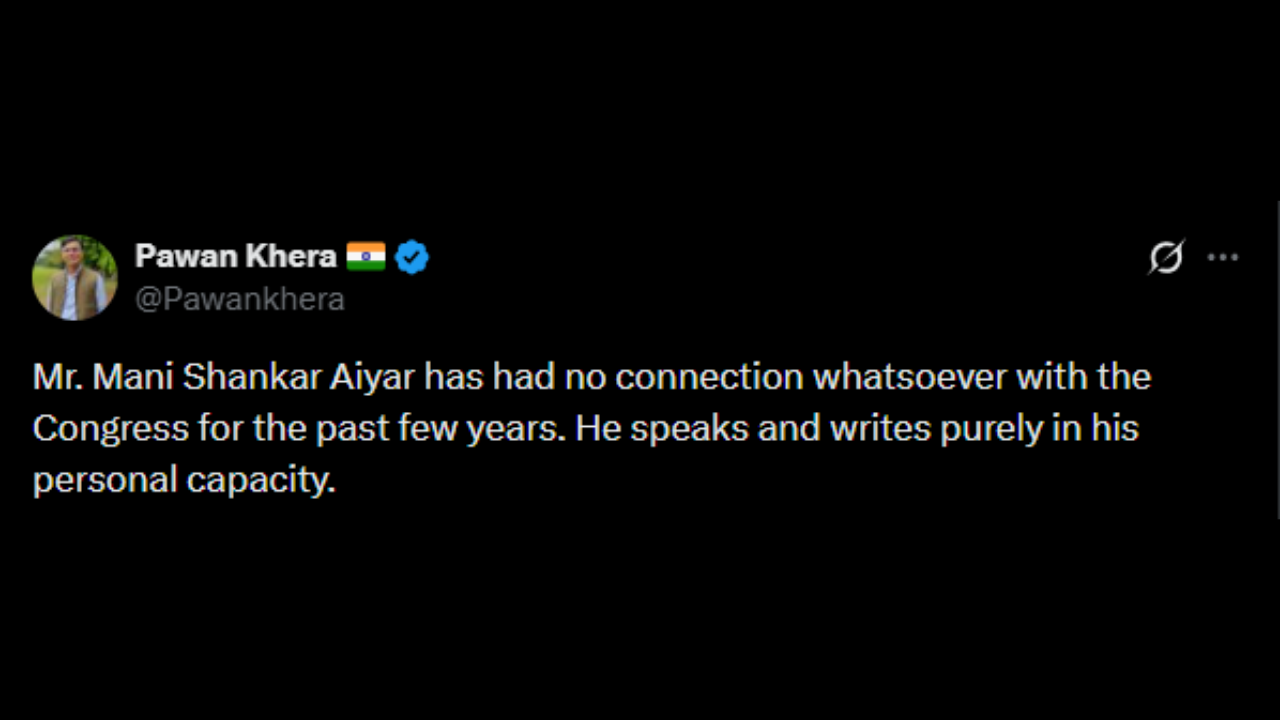Click the @Pawankhera username handle
1280x720 pixels.
click(x=240, y=299)
